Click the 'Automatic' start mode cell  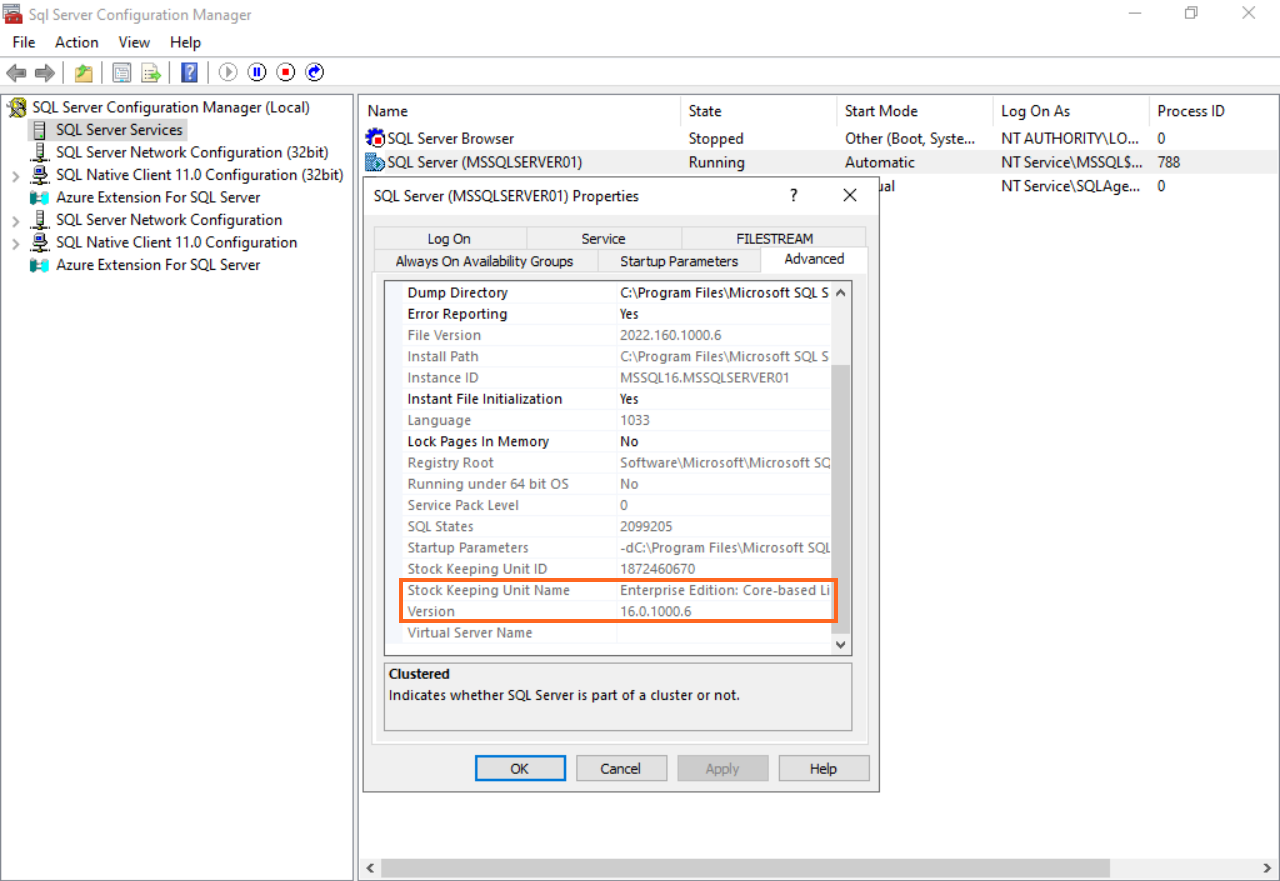click(880, 162)
